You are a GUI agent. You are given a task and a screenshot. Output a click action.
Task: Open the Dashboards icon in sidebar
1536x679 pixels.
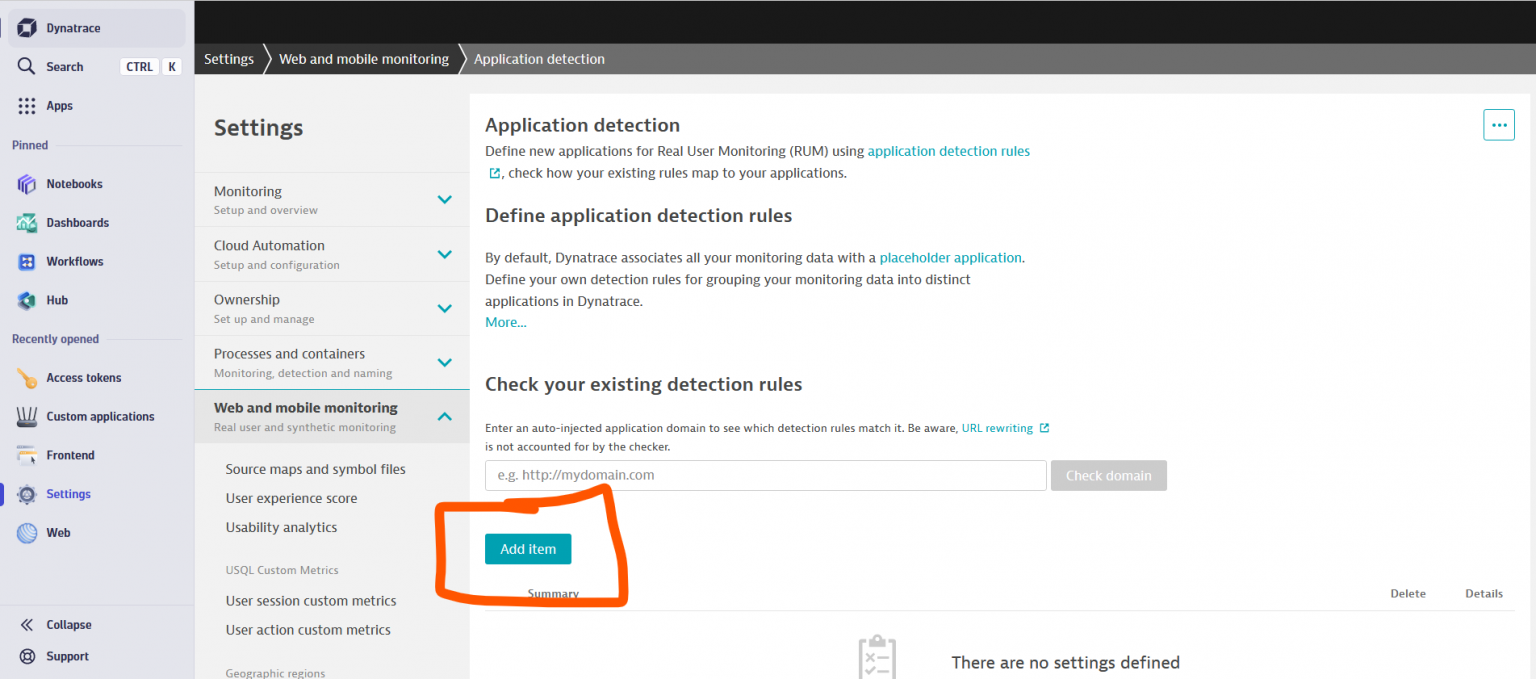click(x=27, y=223)
